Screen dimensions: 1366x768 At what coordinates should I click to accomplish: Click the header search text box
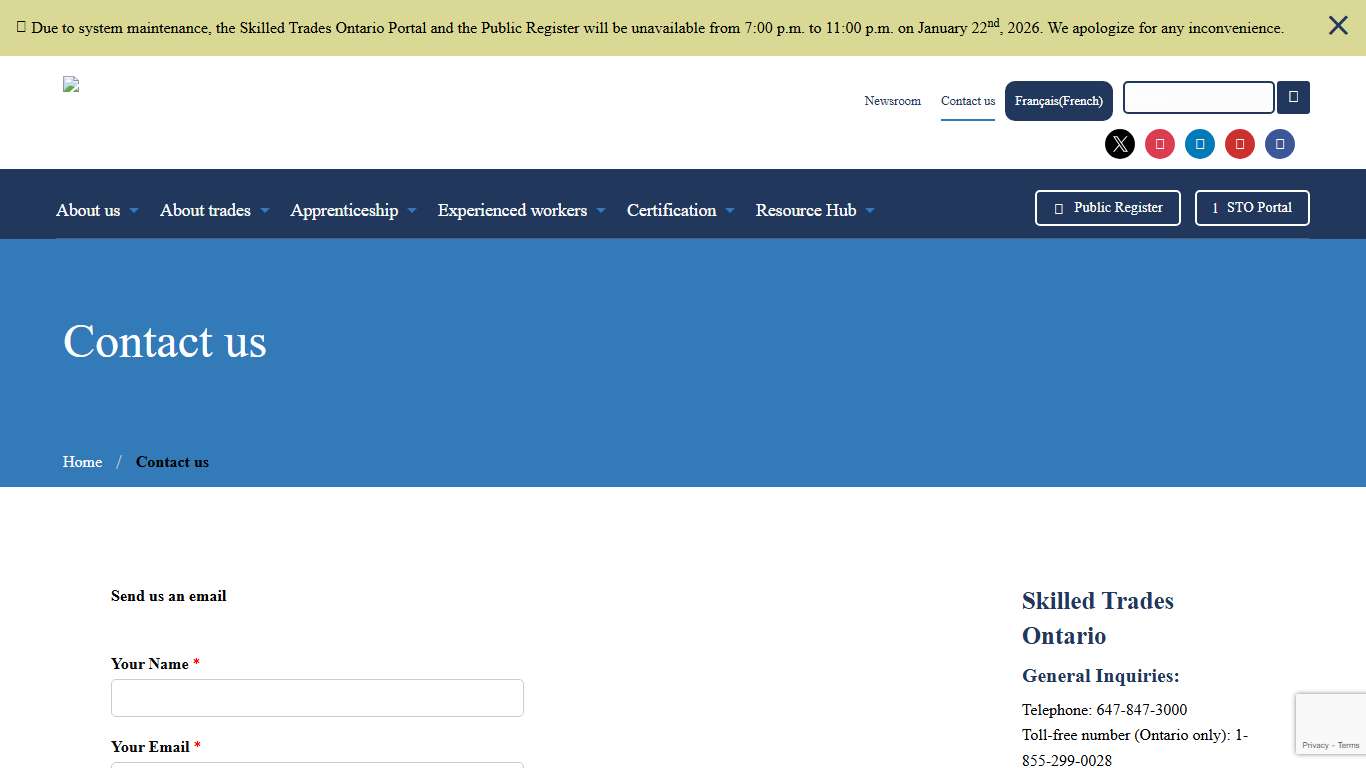(1198, 98)
